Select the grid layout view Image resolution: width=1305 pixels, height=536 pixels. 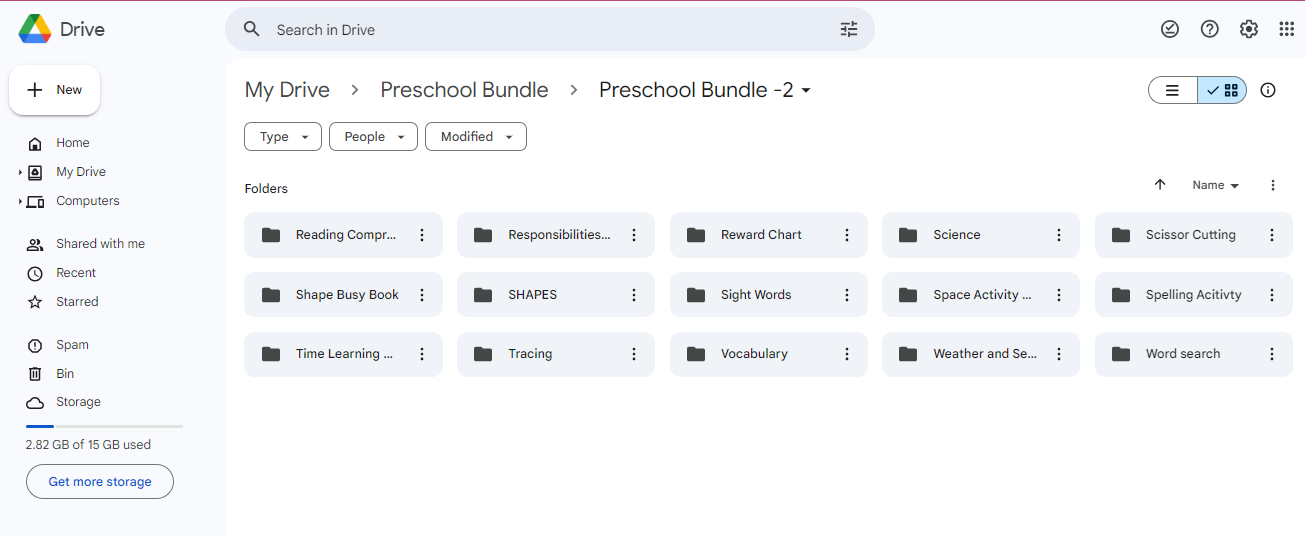point(1222,90)
